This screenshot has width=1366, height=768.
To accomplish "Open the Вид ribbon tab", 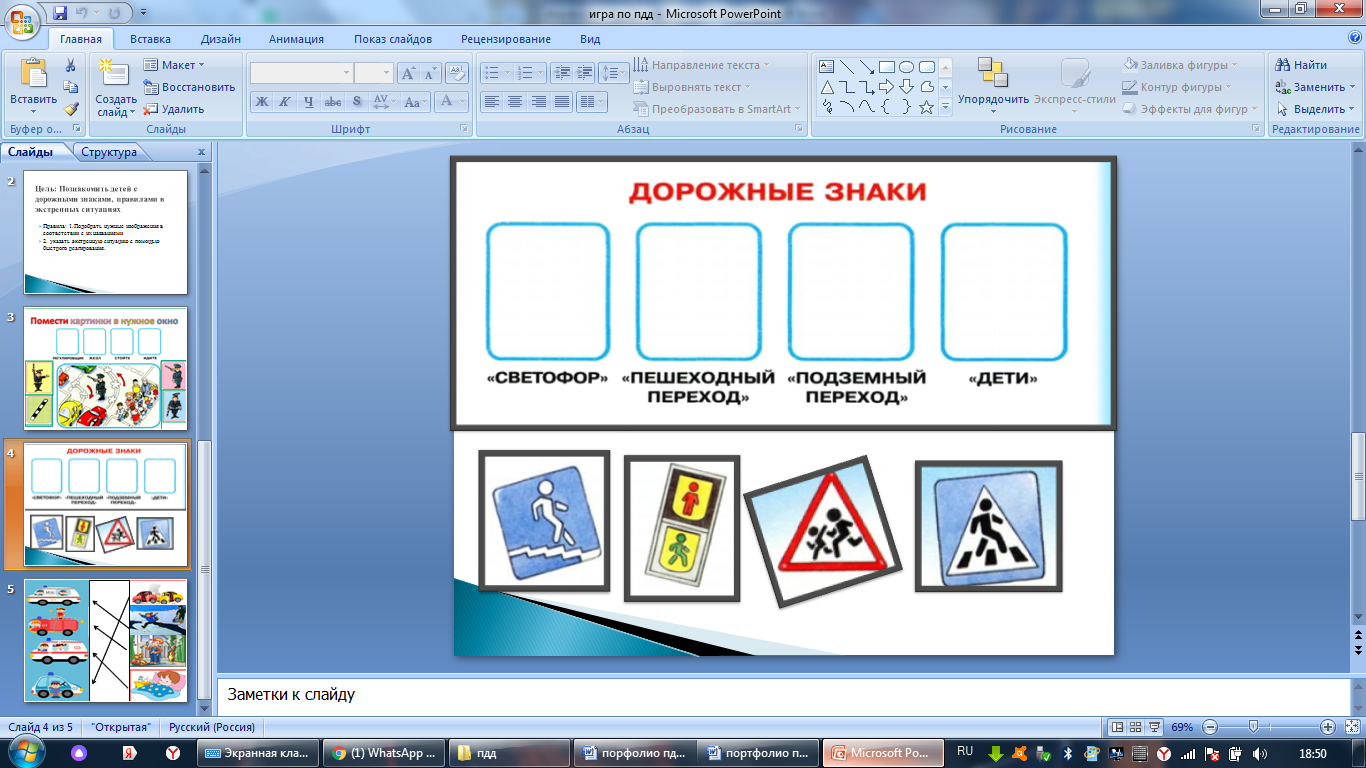I will tap(590, 39).
